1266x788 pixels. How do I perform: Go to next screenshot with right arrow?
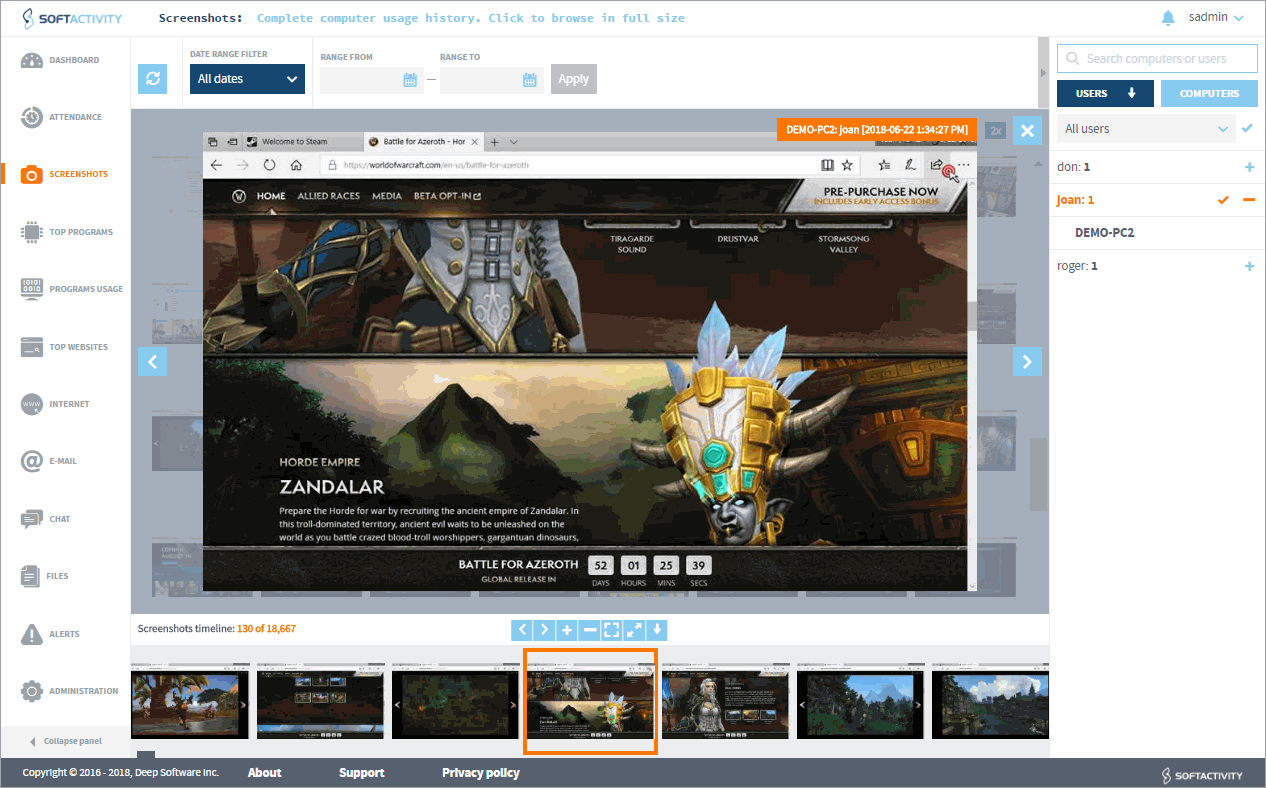[x=1027, y=361]
